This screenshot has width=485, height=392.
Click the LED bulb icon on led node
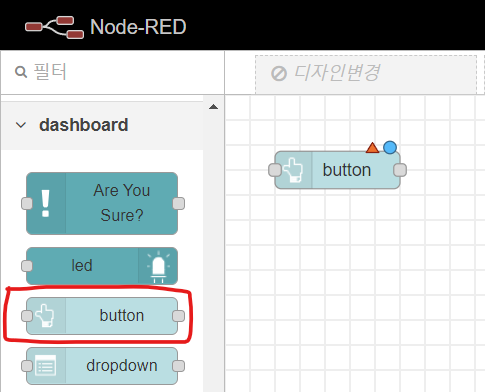tap(158, 267)
